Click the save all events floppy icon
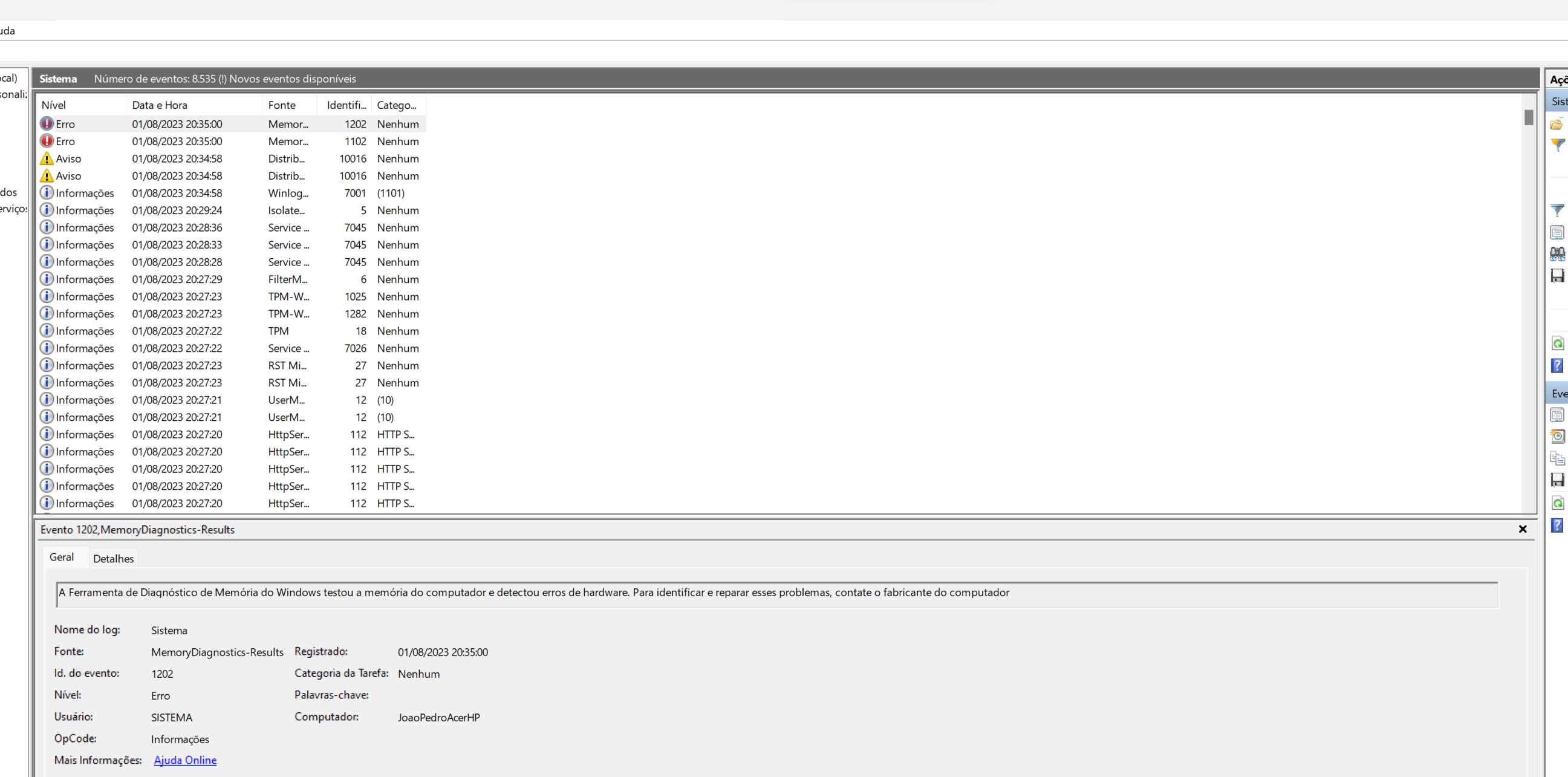The height and width of the screenshot is (777, 1568). coord(1557,276)
